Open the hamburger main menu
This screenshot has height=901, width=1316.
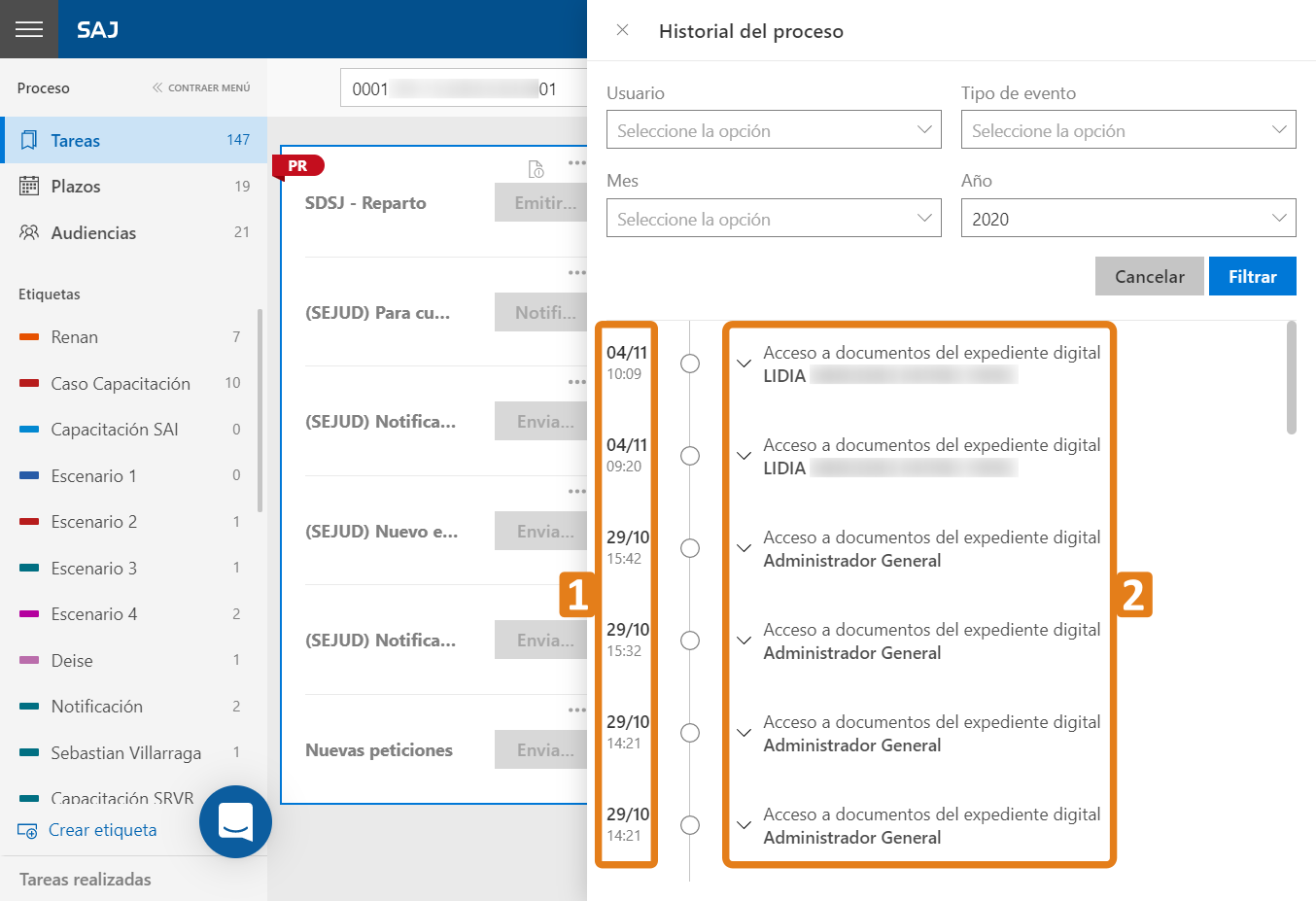point(29,29)
